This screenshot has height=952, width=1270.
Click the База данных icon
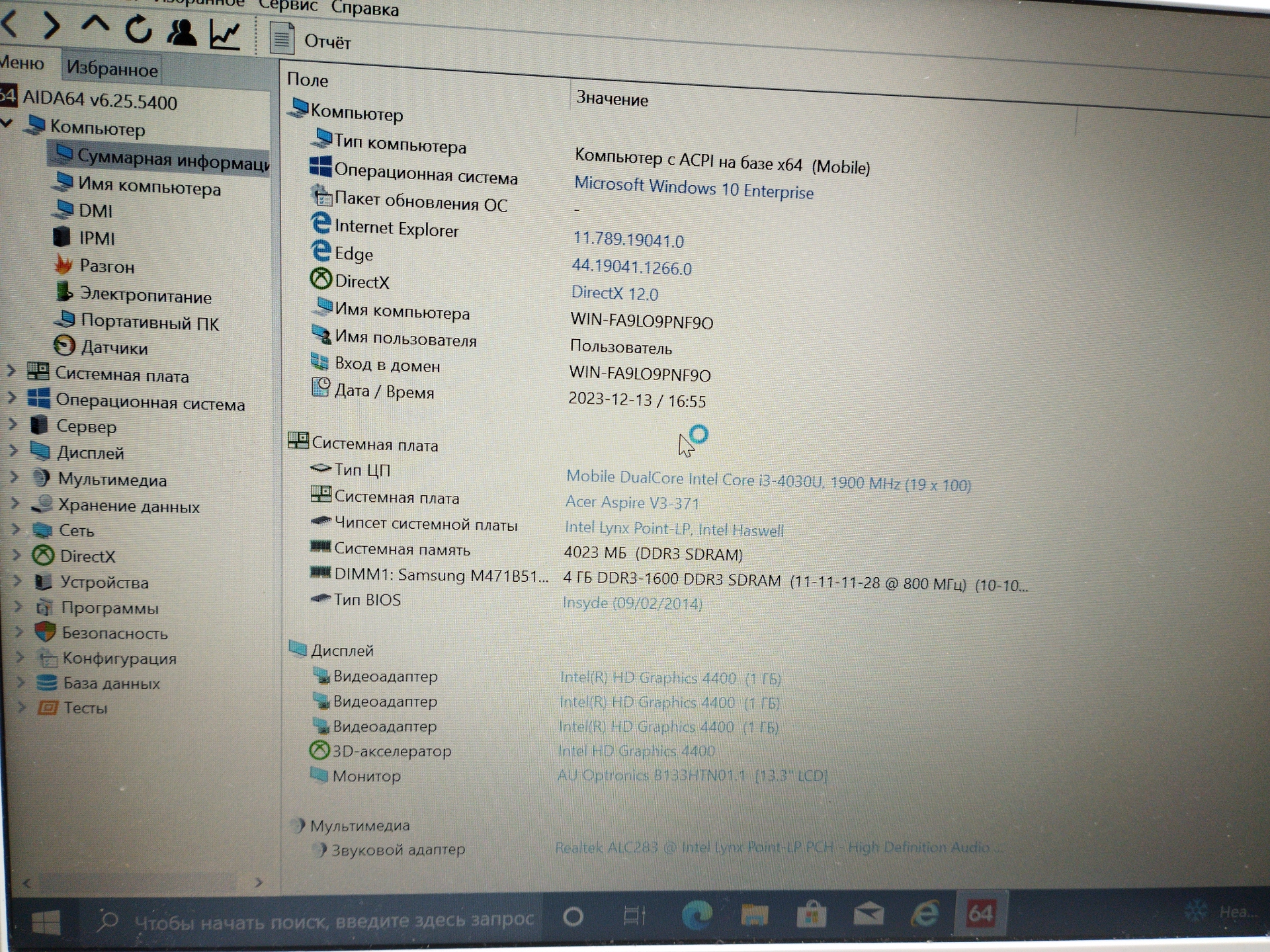tap(47, 682)
